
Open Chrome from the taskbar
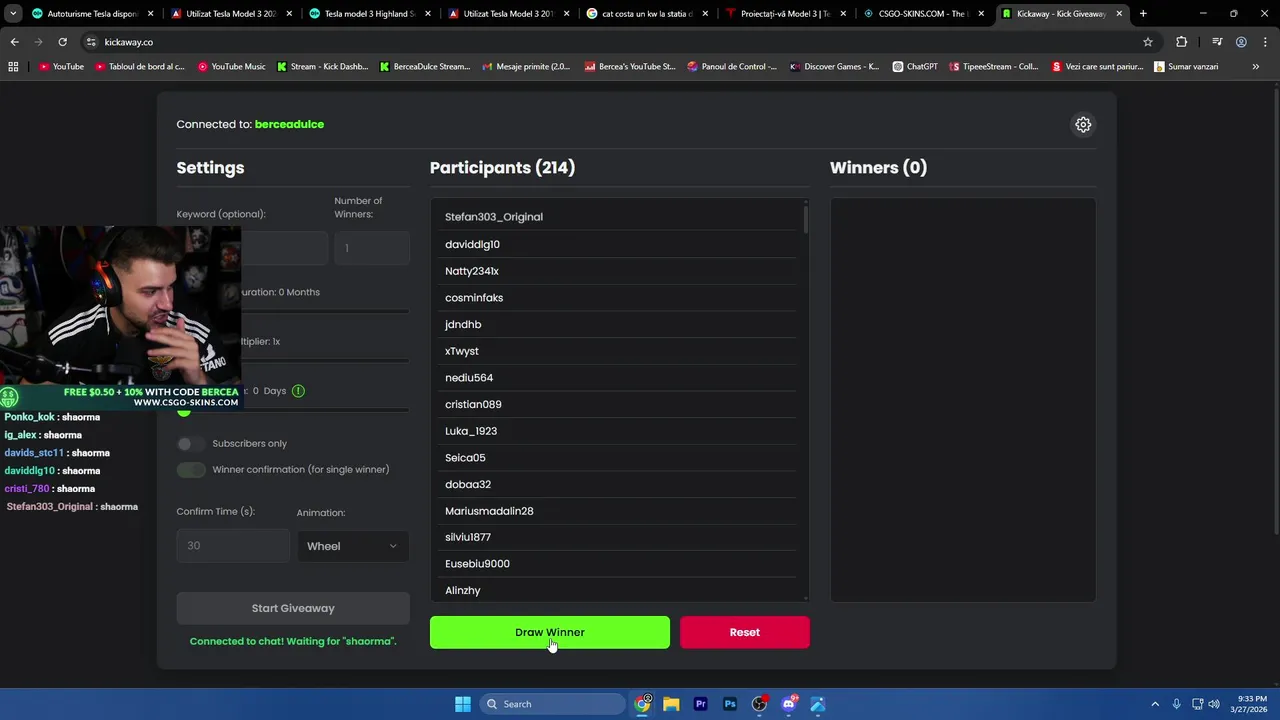click(643, 704)
